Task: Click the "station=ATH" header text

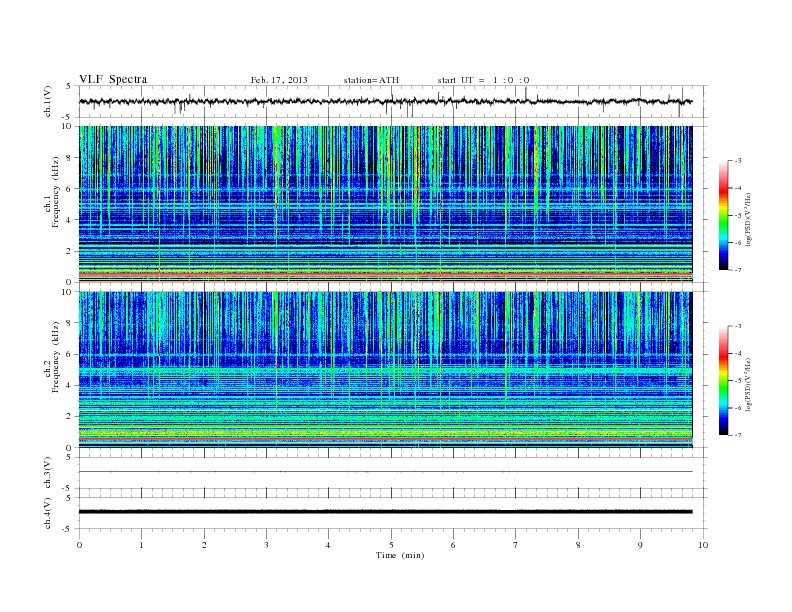Action: [371, 80]
